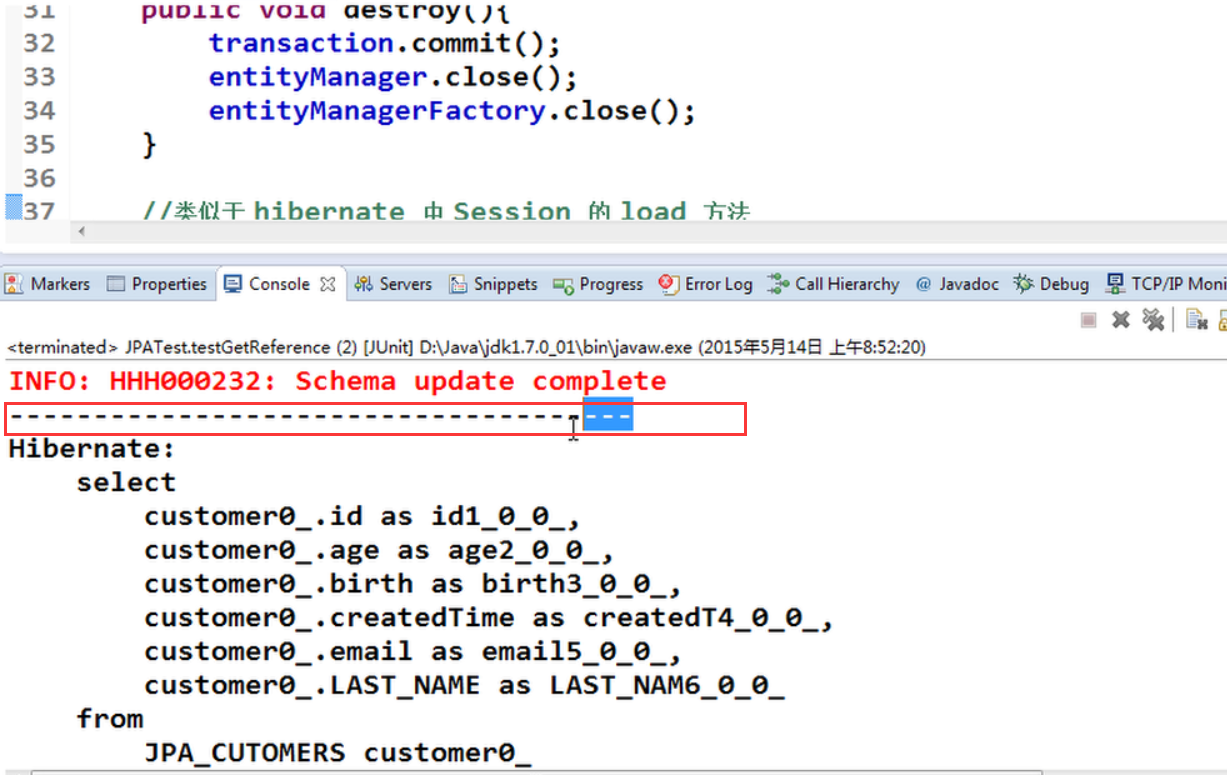Open the Debug tab
This screenshot has height=775, width=1227.
1051,284
